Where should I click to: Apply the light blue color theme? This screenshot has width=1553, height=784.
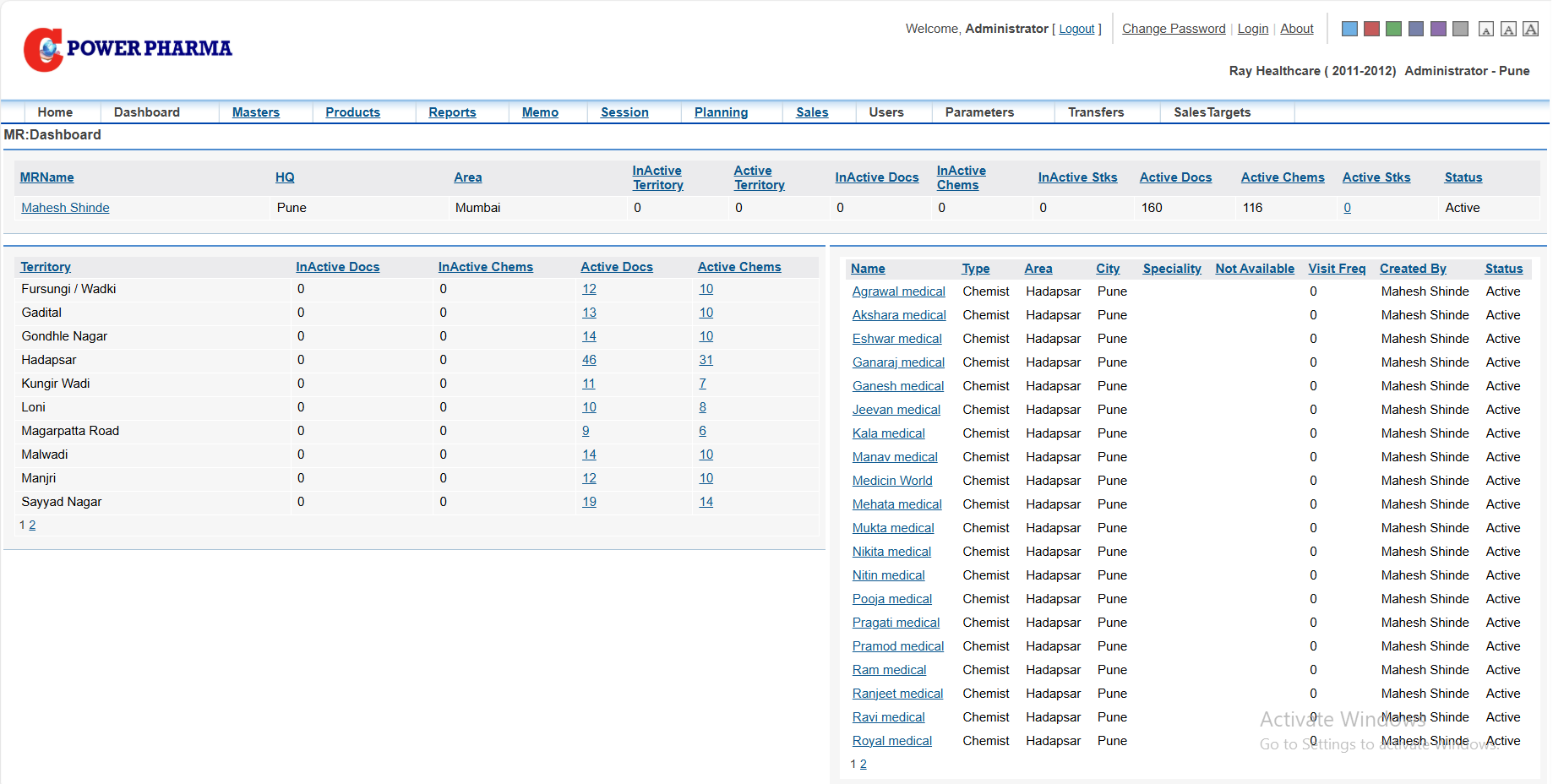(x=1349, y=29)
